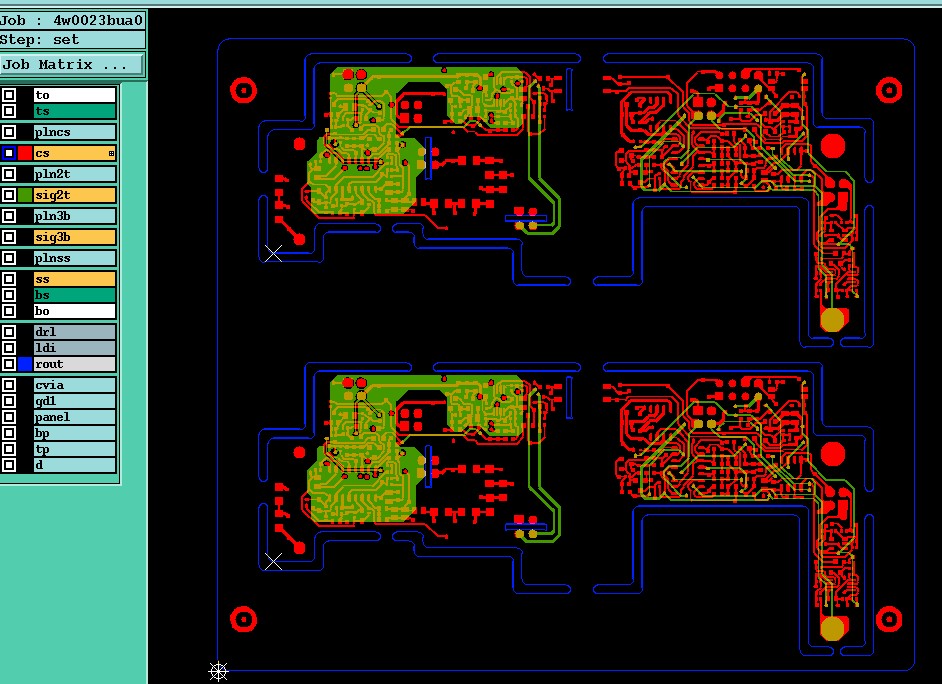The height and width of the screenshot is (684, 942).
Task: Click the bottom-left red tooling hole target
Action: (x=243, y=619)
